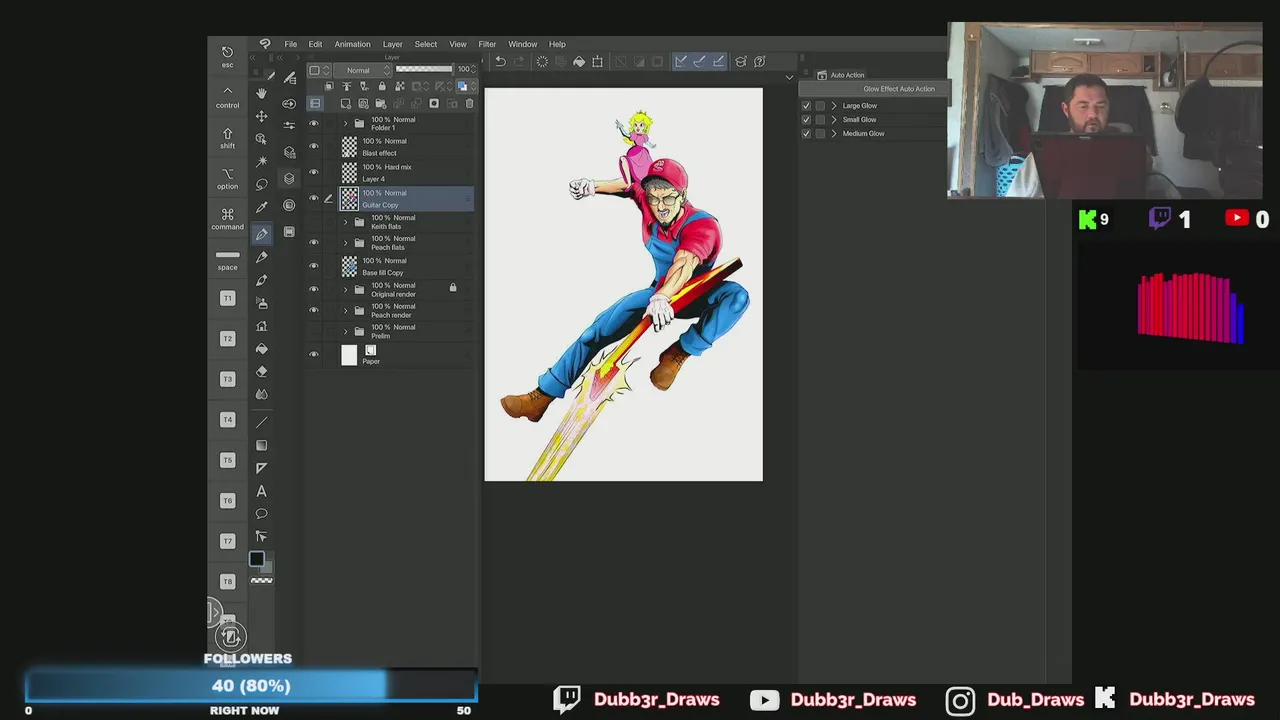
Task: Open the File menu
Action: (290, 44)
